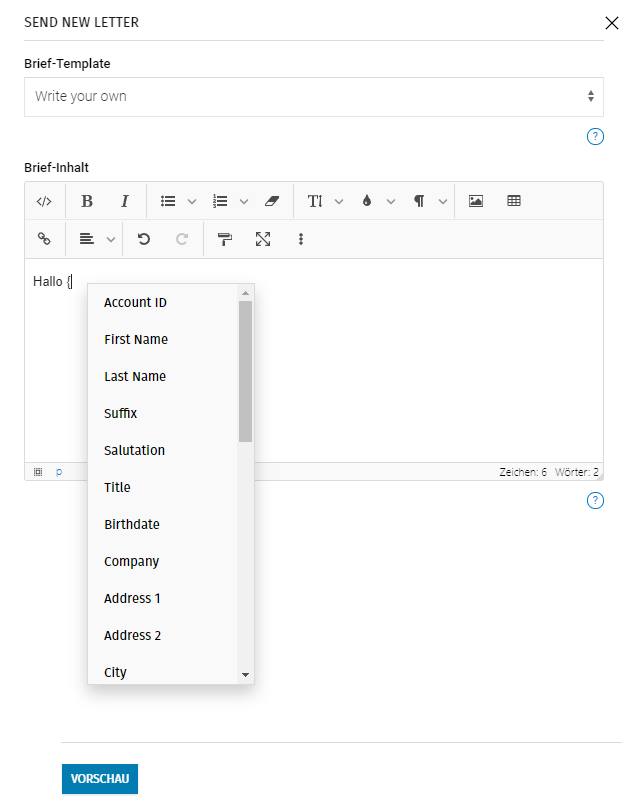Click the clear formatting eraser icon
The height and width of the screenshot is (802, 622).
tap(273, 201)
